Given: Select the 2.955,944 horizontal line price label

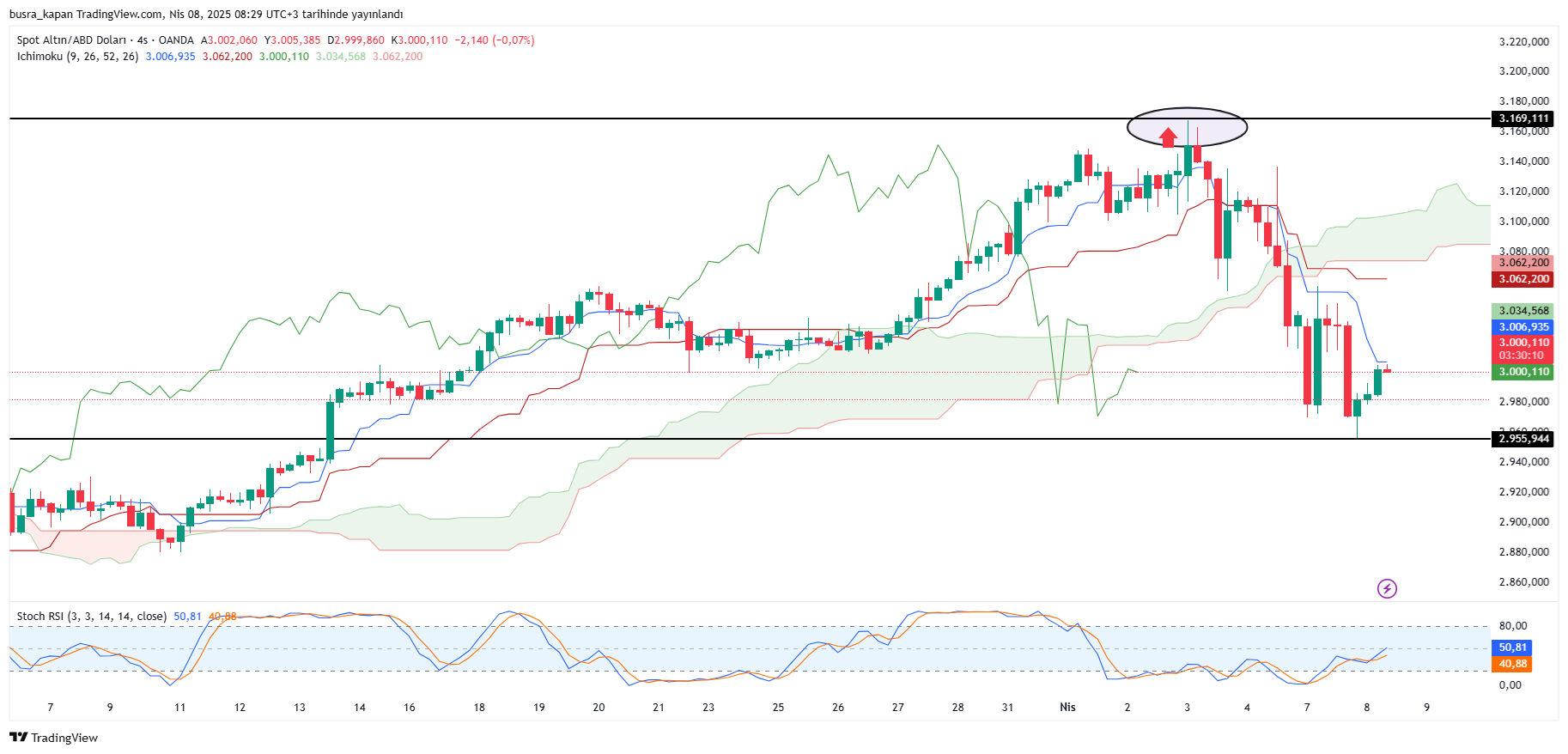Looking at the screenshot, I should 1522,439.
